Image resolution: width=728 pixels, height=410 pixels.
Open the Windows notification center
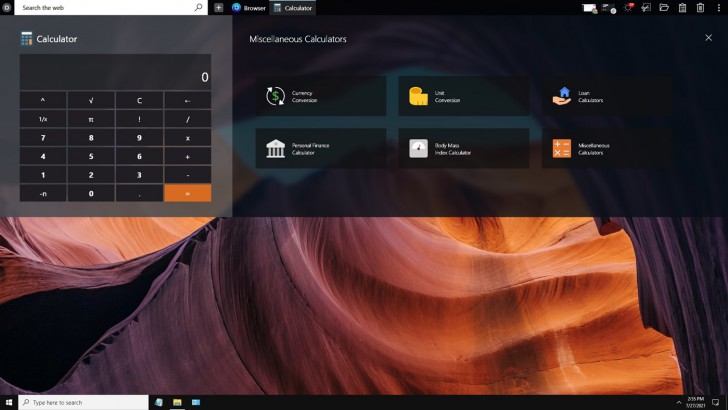[715, 402]
